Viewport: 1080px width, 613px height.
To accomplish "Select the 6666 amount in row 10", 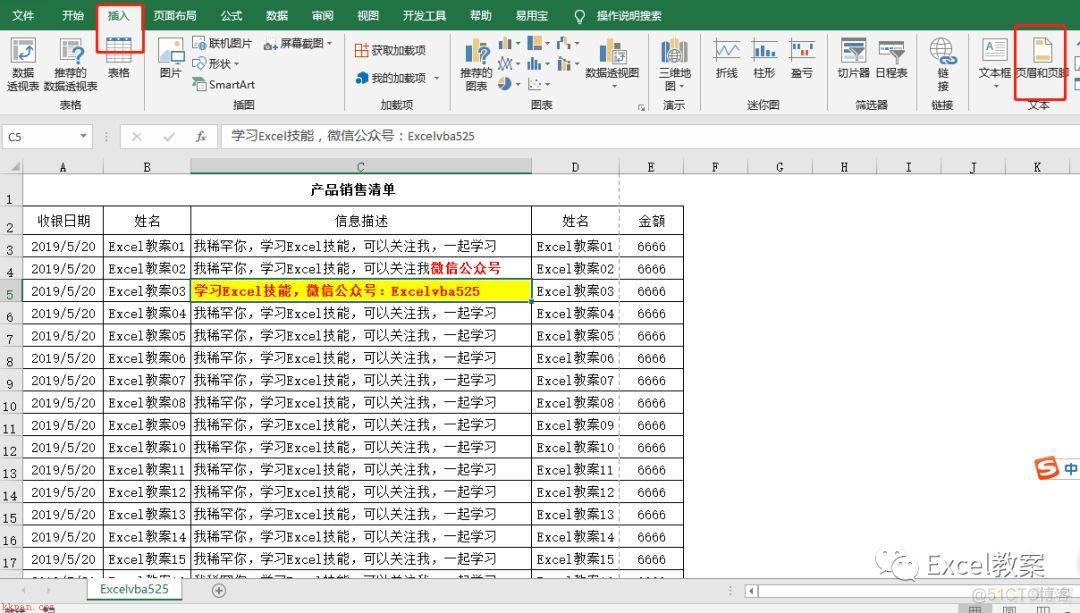I will [x=651, y=403].
